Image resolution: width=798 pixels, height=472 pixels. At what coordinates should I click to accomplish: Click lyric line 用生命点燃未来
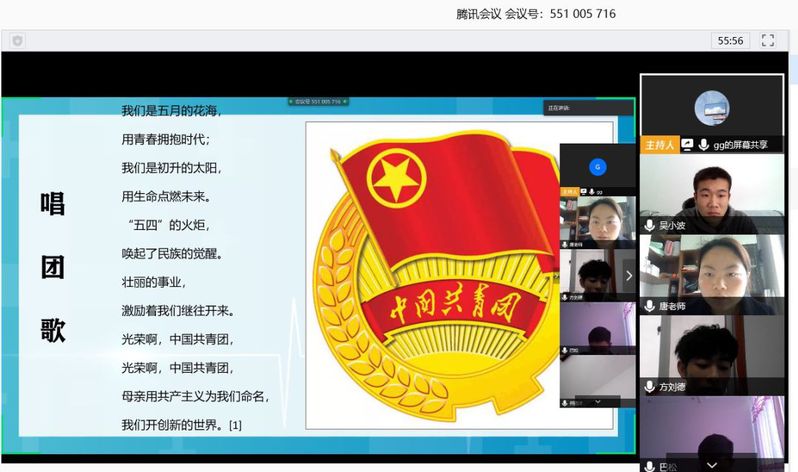point(166,196)
